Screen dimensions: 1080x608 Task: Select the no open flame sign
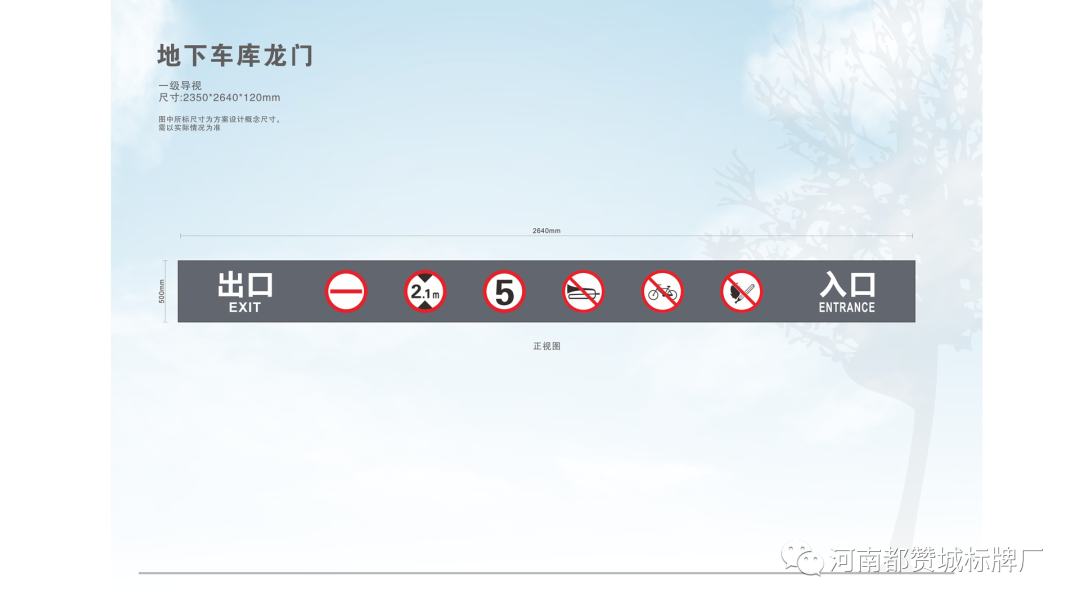coord(741,292)
